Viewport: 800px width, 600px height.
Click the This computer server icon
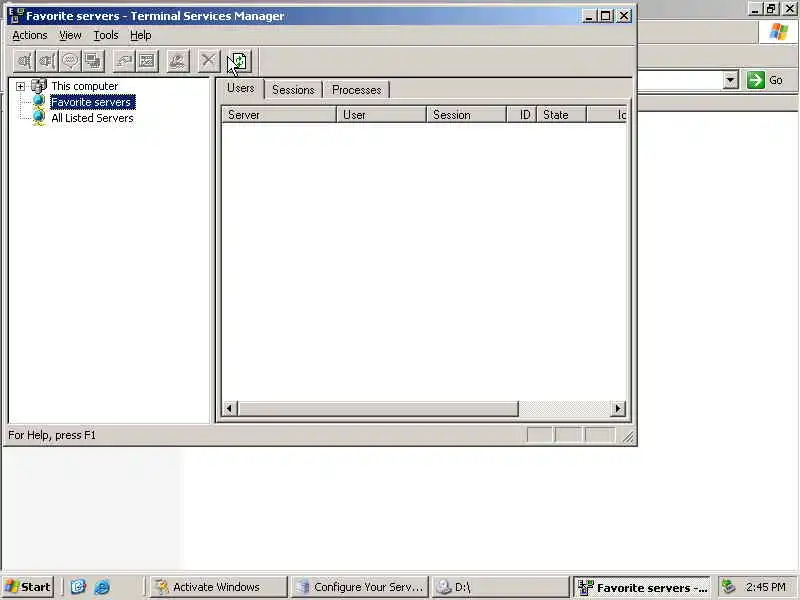coord(39,86)
